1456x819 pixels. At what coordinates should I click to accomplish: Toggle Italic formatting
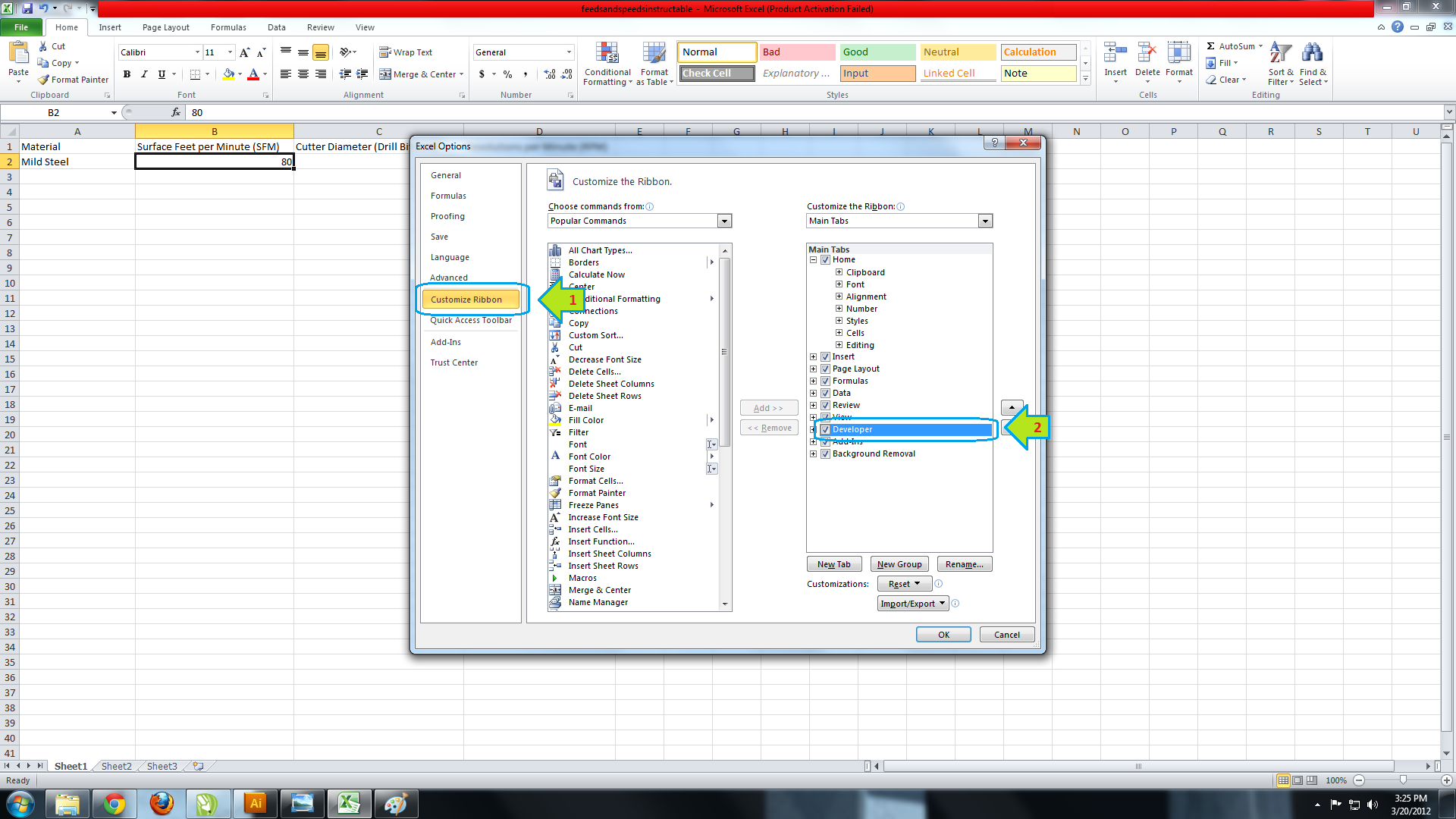click(x=144, y=74)
